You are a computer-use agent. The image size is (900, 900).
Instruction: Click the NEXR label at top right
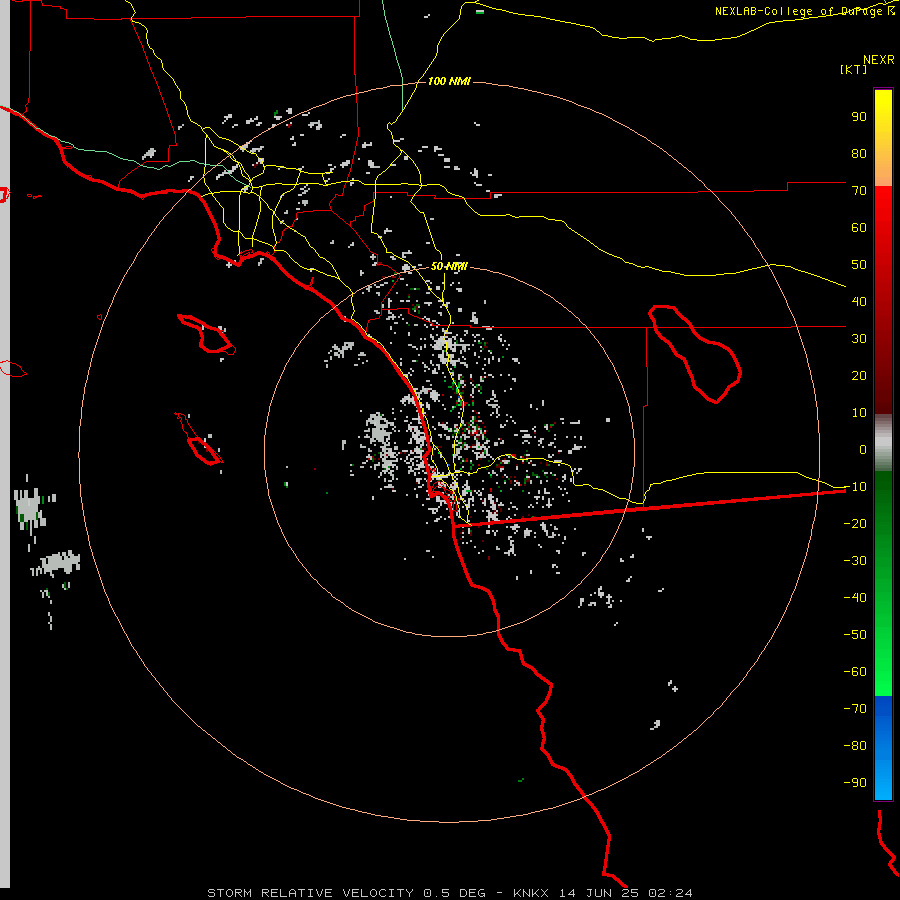point(879,60)
